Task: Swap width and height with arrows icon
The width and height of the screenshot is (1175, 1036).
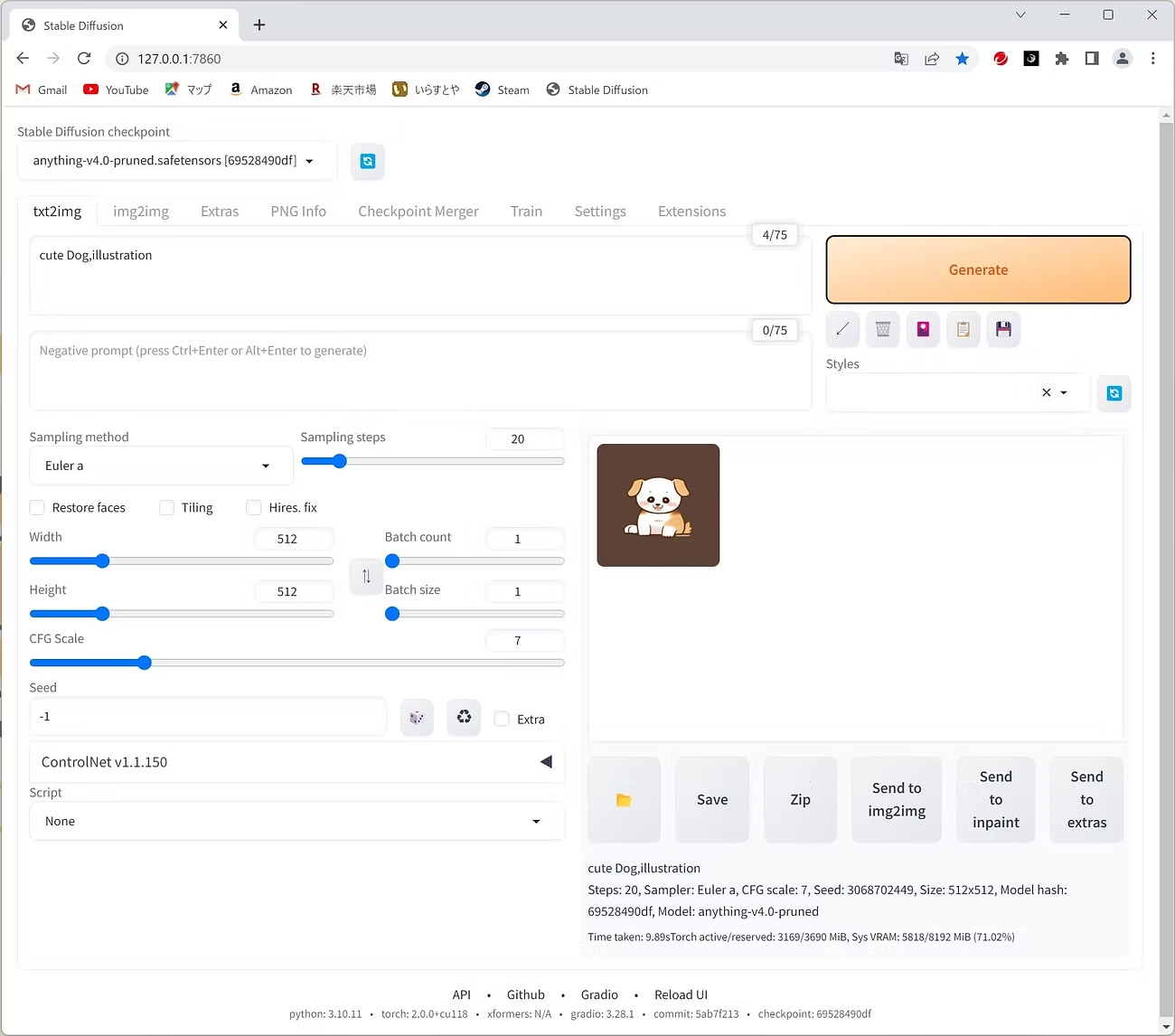Action: tap(366, 576)
